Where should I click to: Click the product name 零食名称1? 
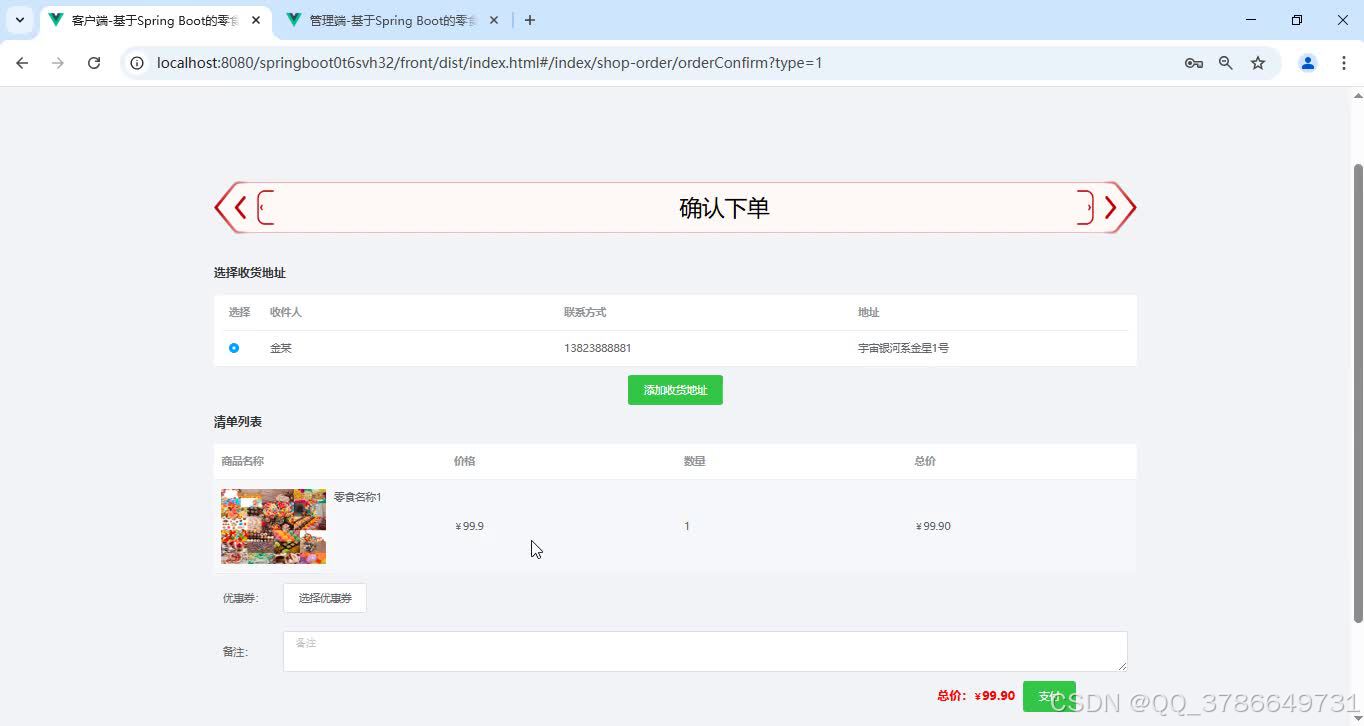tap(358, 497)
